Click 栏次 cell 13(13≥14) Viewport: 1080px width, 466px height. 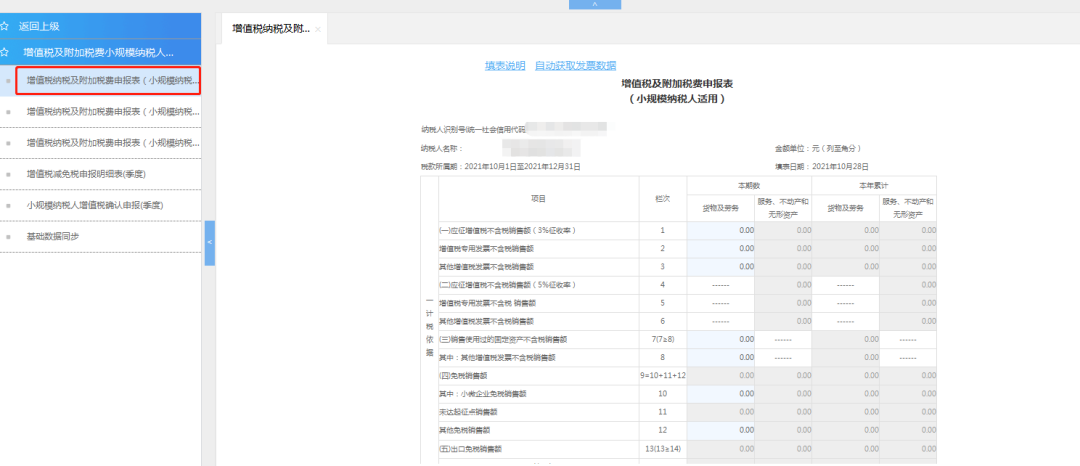click(663, 449)
